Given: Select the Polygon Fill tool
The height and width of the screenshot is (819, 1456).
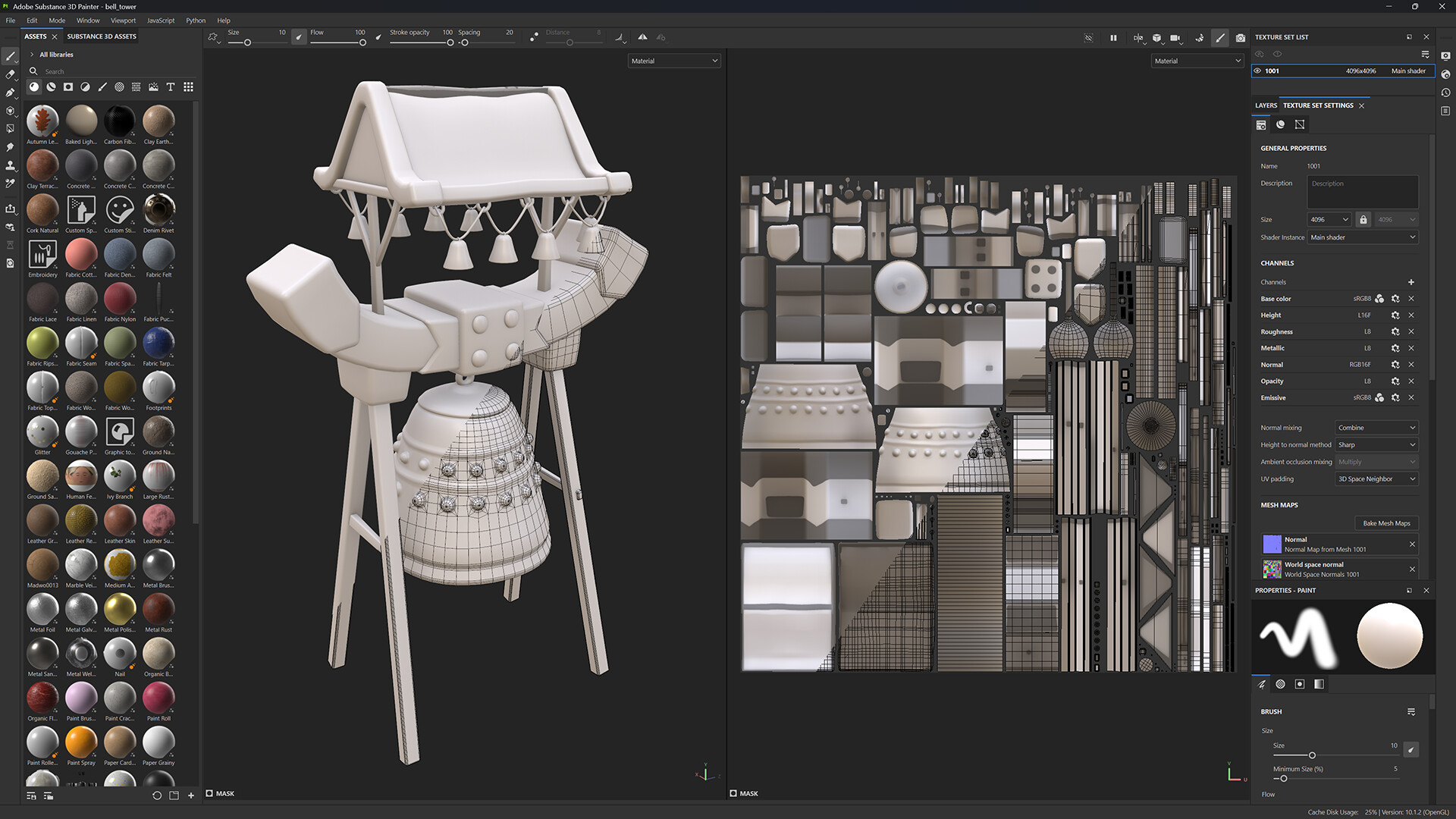Looking at the screenshot, I should pyautogui.click(x=10, y=127).
